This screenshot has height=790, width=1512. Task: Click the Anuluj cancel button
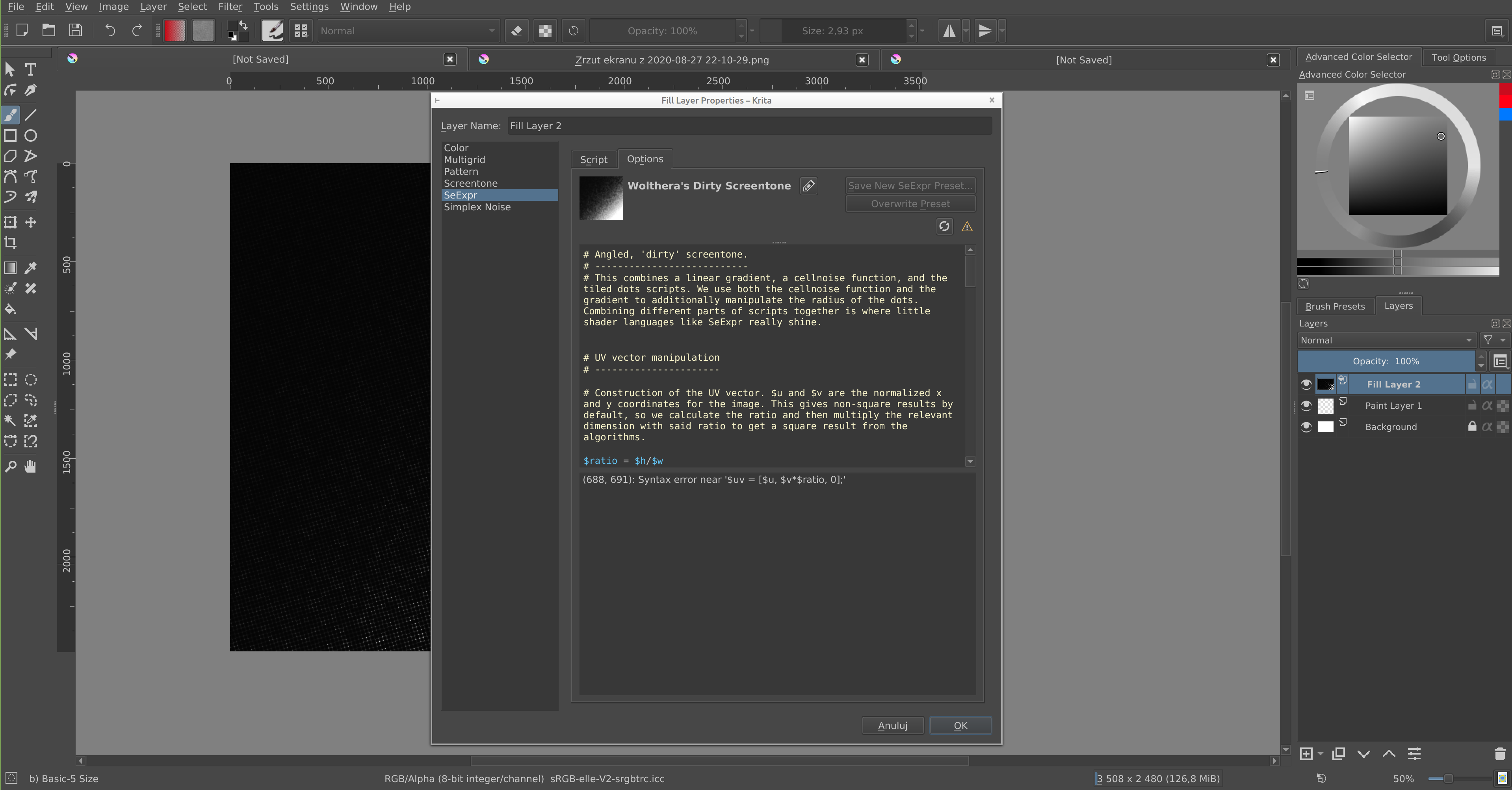[892, 725]
